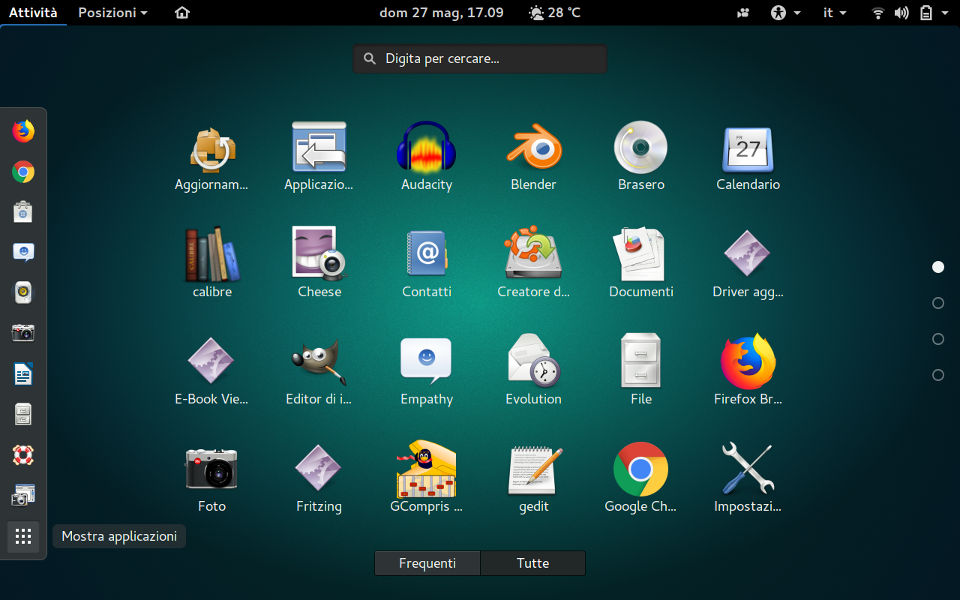Screen dimensions: 960x600
Task: Open the File app in the grid
Action: coord(641,372)
